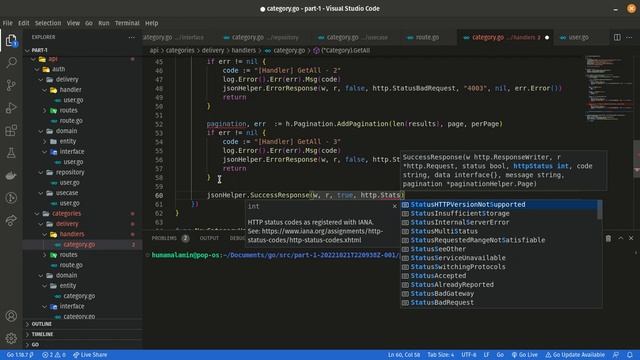This screenshot has width=640, height=360.
Task: Switch to the OUTPUT panel tab
Action: point(209,238)
